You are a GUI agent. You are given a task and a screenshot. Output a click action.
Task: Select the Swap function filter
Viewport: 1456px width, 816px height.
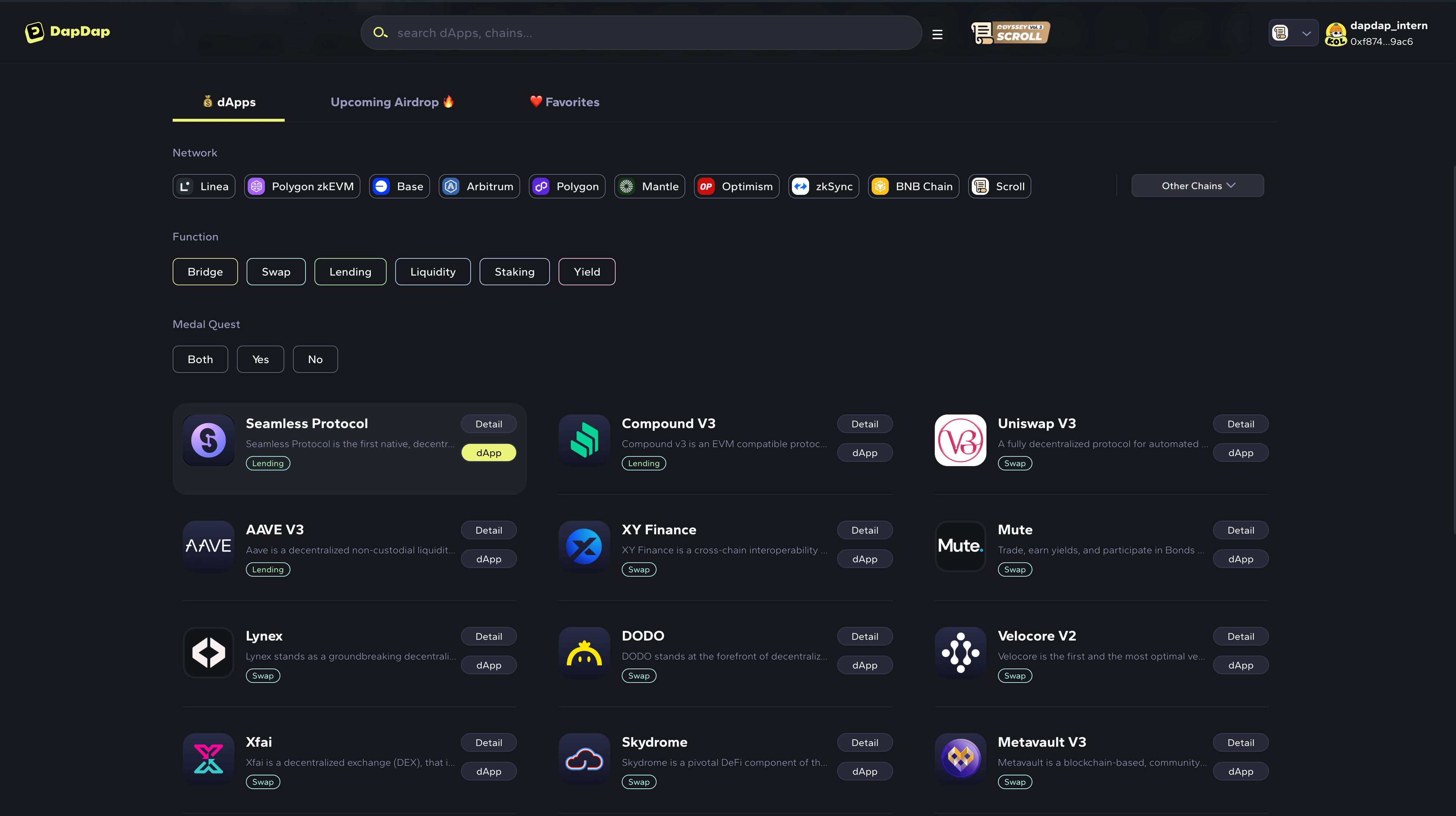(276, 272)
